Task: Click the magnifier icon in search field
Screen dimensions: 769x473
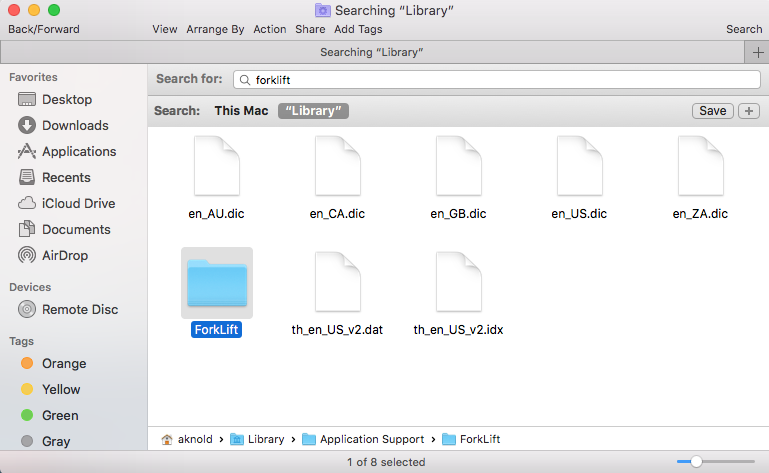Action: click(245, 80)
